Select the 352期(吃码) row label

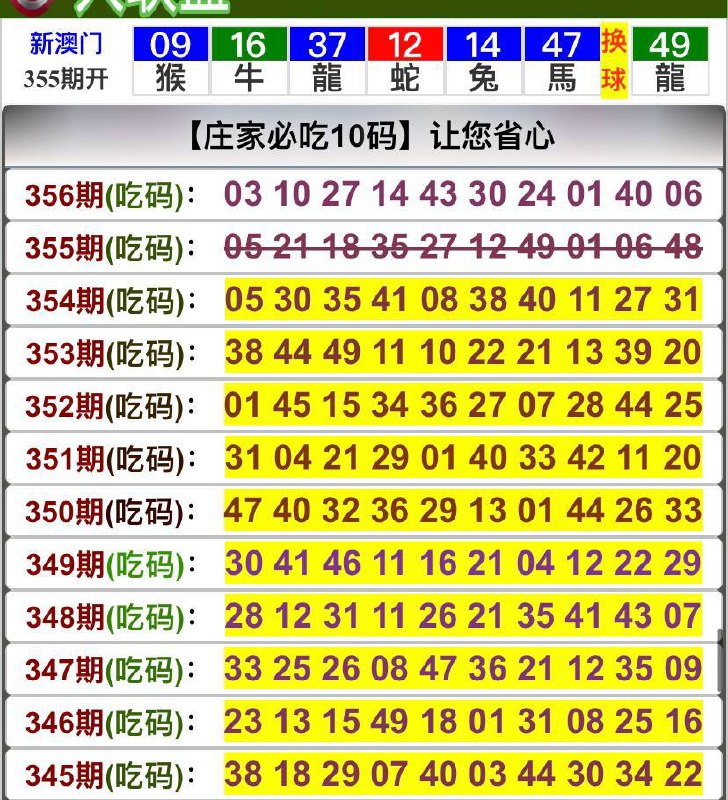coord(110,407)
